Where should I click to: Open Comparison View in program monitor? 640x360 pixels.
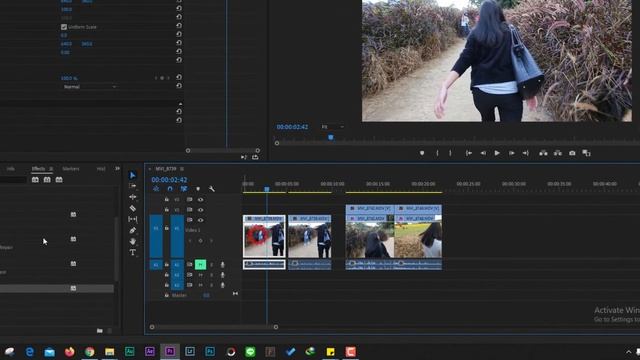[x=587, y=153]
